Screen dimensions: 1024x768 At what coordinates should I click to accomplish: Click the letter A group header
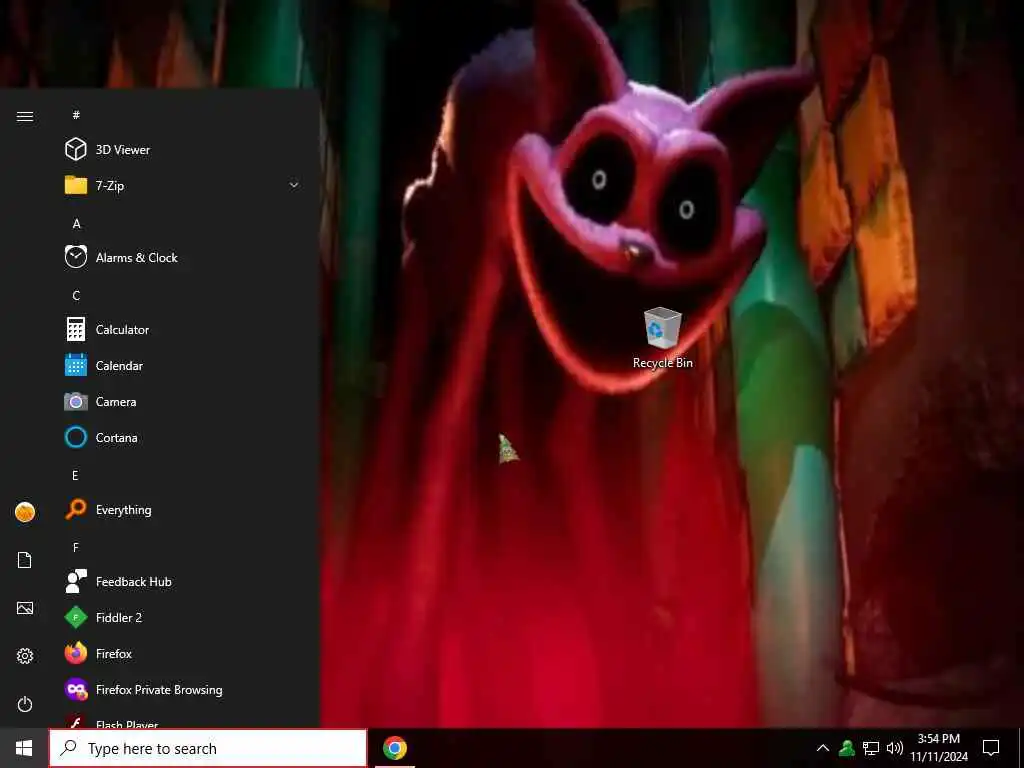76,224
